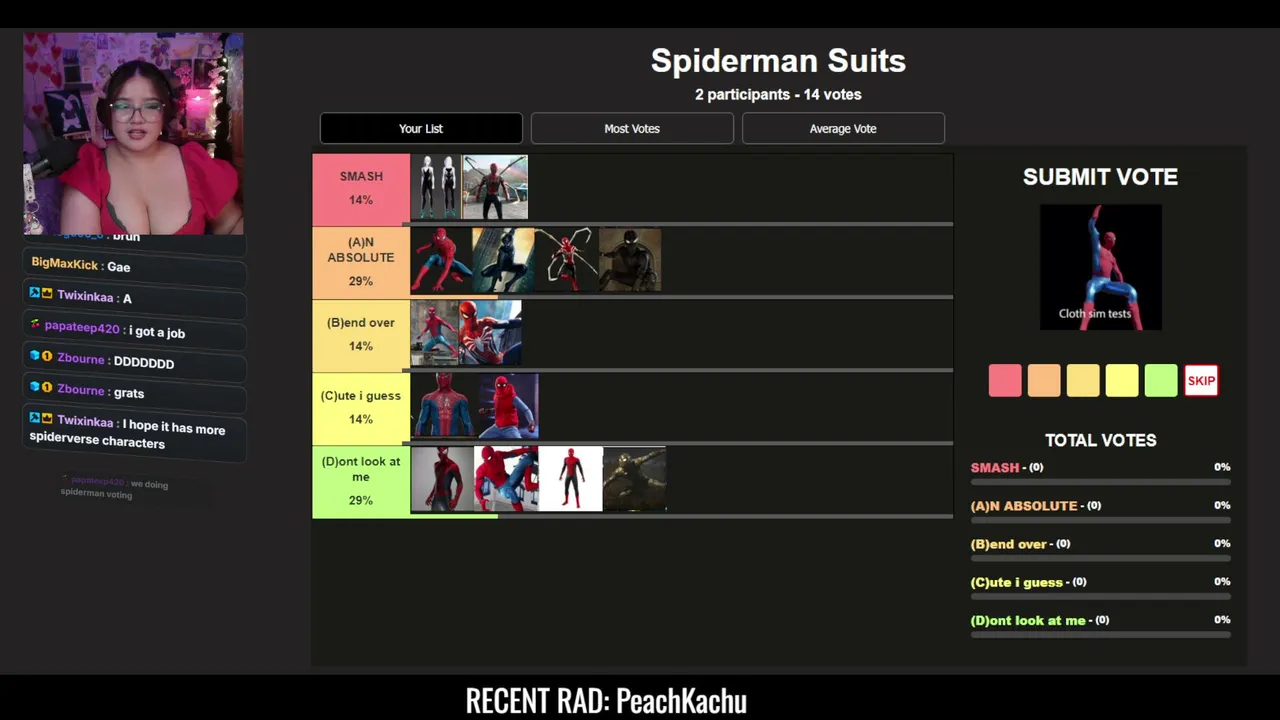Select the black symbiote suit on building thumbnail
1280x720 pixels.
pos(503,260)
